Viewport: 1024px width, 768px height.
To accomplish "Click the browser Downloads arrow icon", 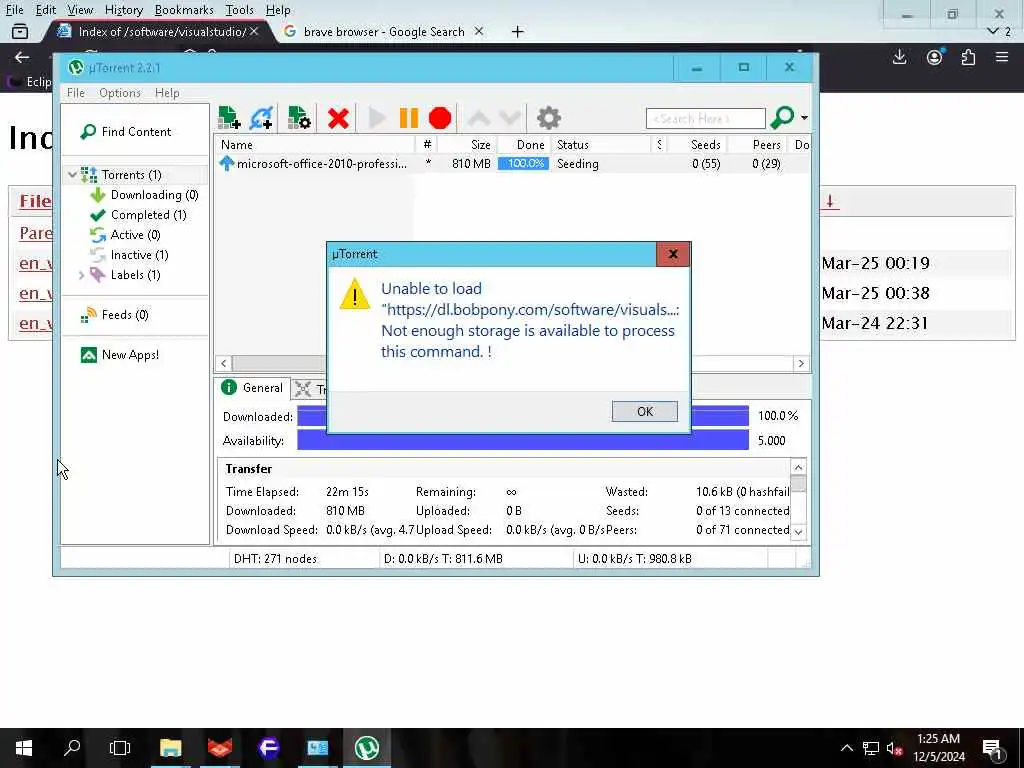I will pos(899,57).
